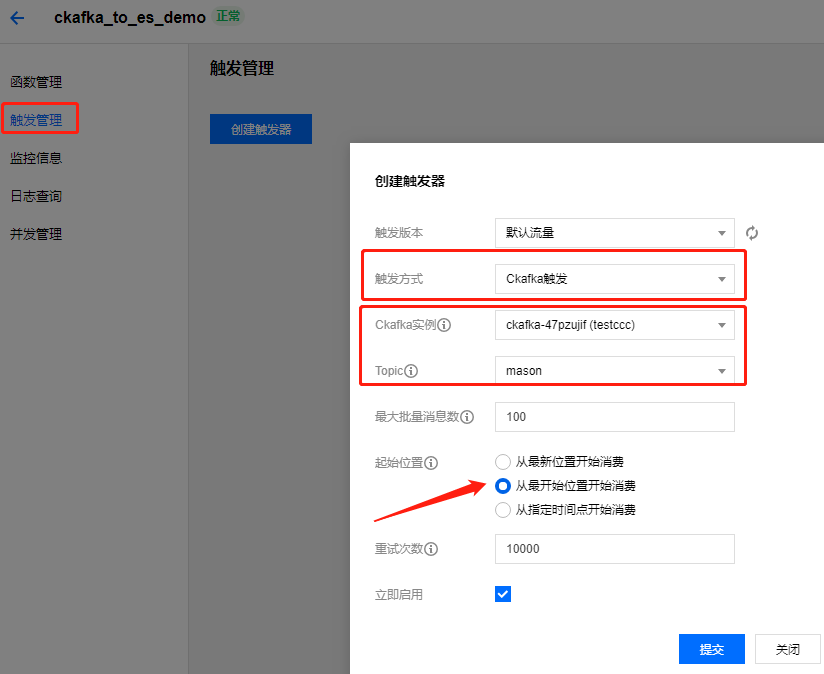
Task: Open 日志查询 in the sidebar
Action: tap(36, 196)
